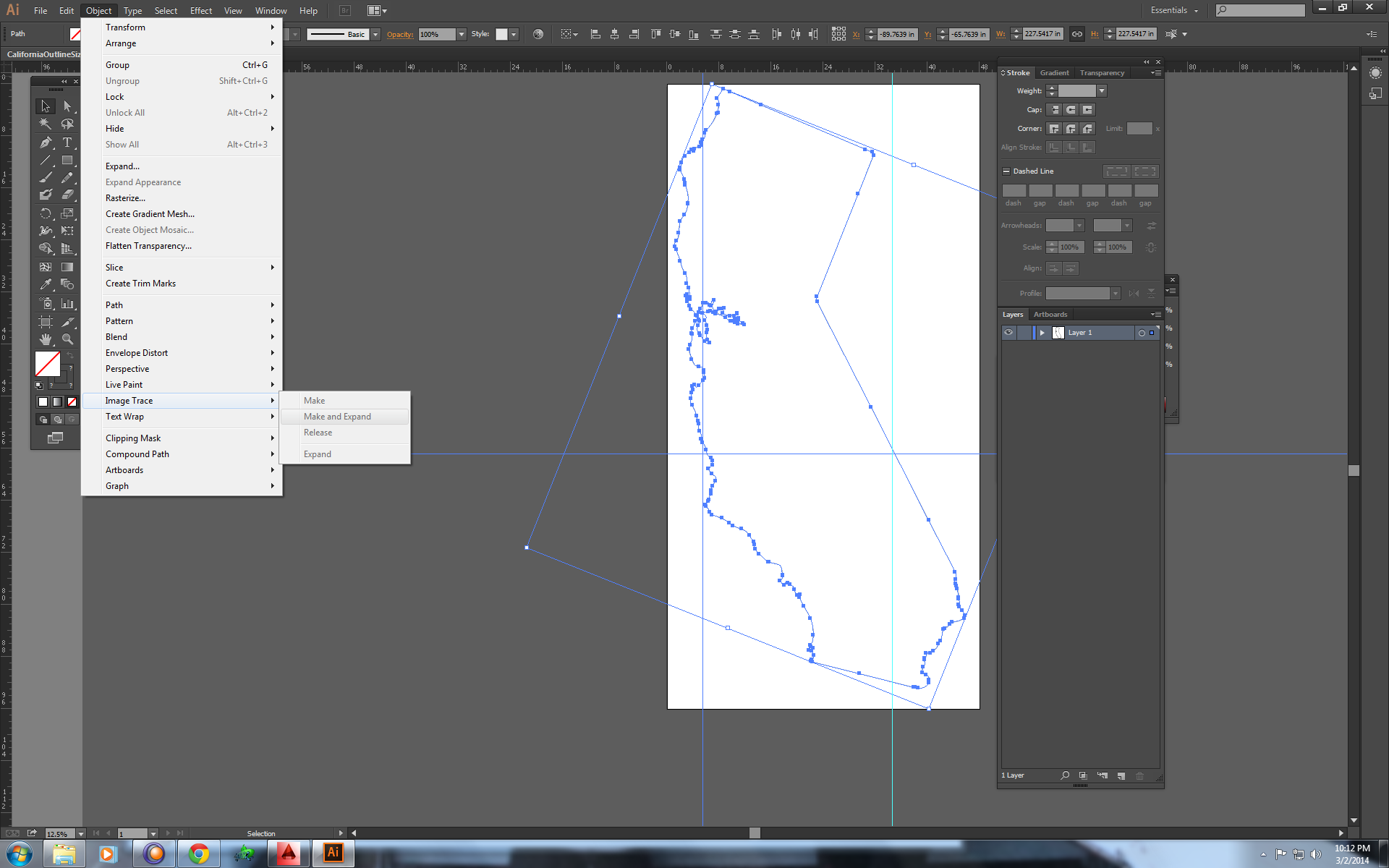Select the Rotate tool

click(x=46, y=213)
